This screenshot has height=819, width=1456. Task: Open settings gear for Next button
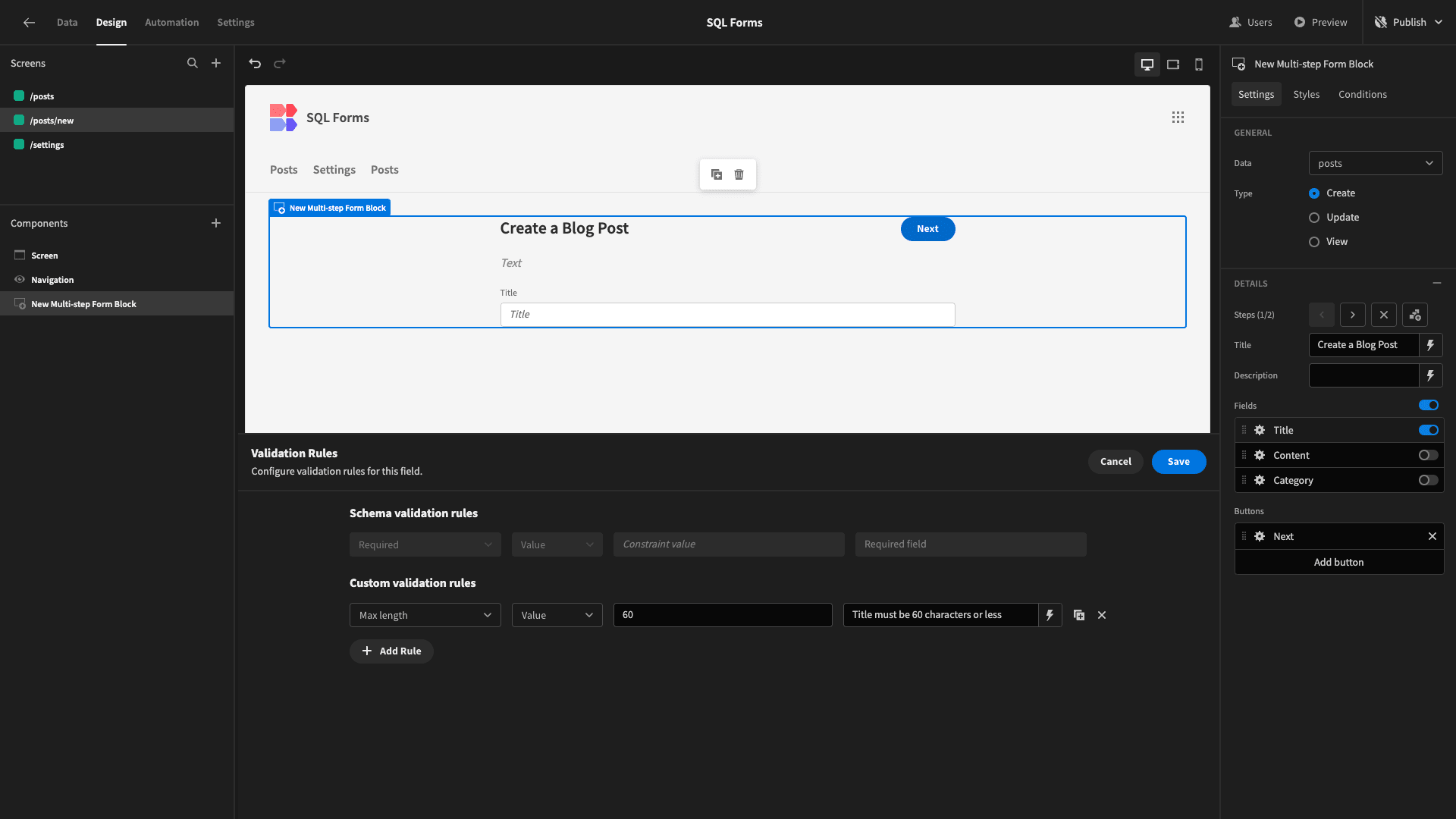coord(1260,536)
